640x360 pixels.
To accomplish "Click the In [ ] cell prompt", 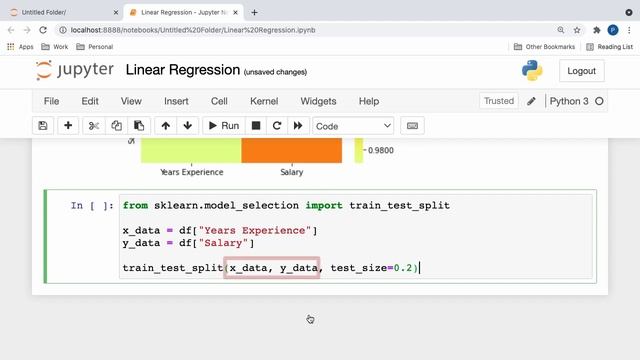I will click(92, 206).
